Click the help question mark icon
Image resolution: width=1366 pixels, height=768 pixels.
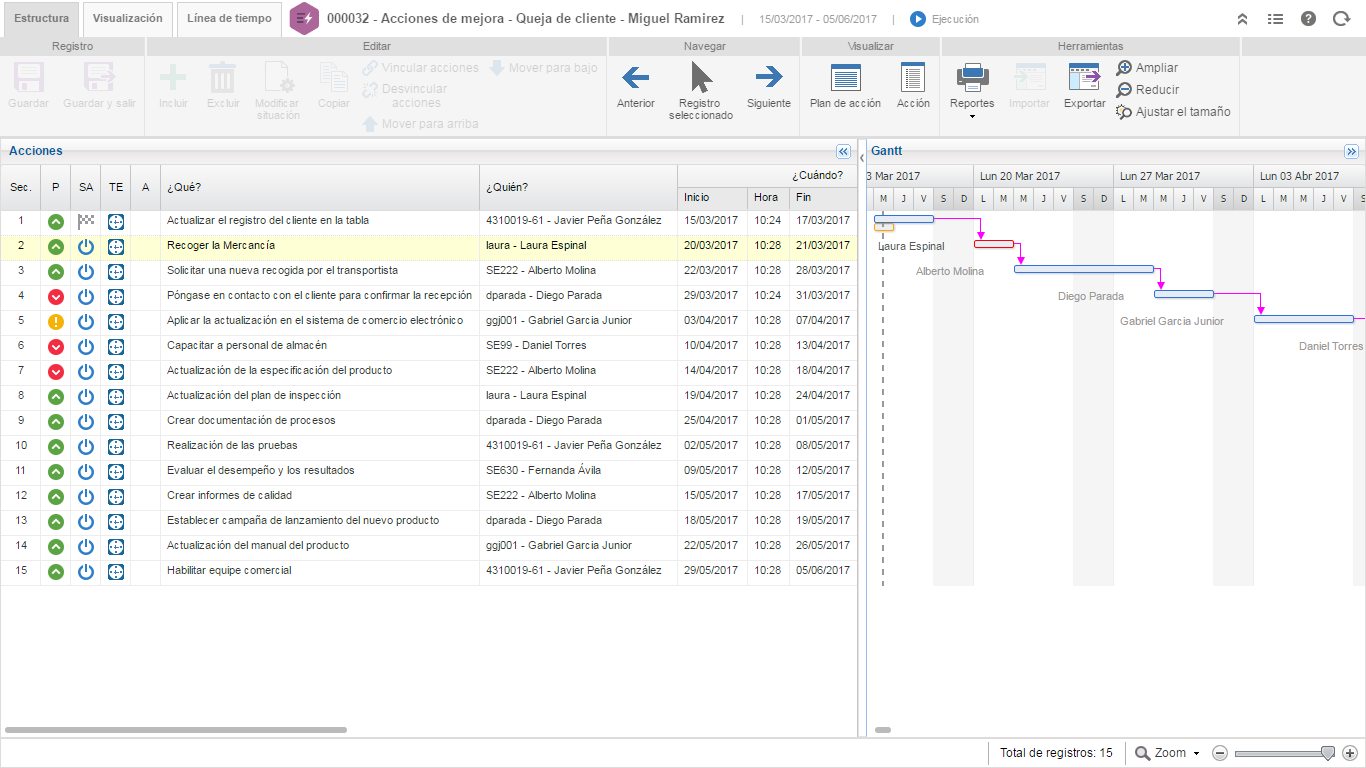pos(1308,19)
